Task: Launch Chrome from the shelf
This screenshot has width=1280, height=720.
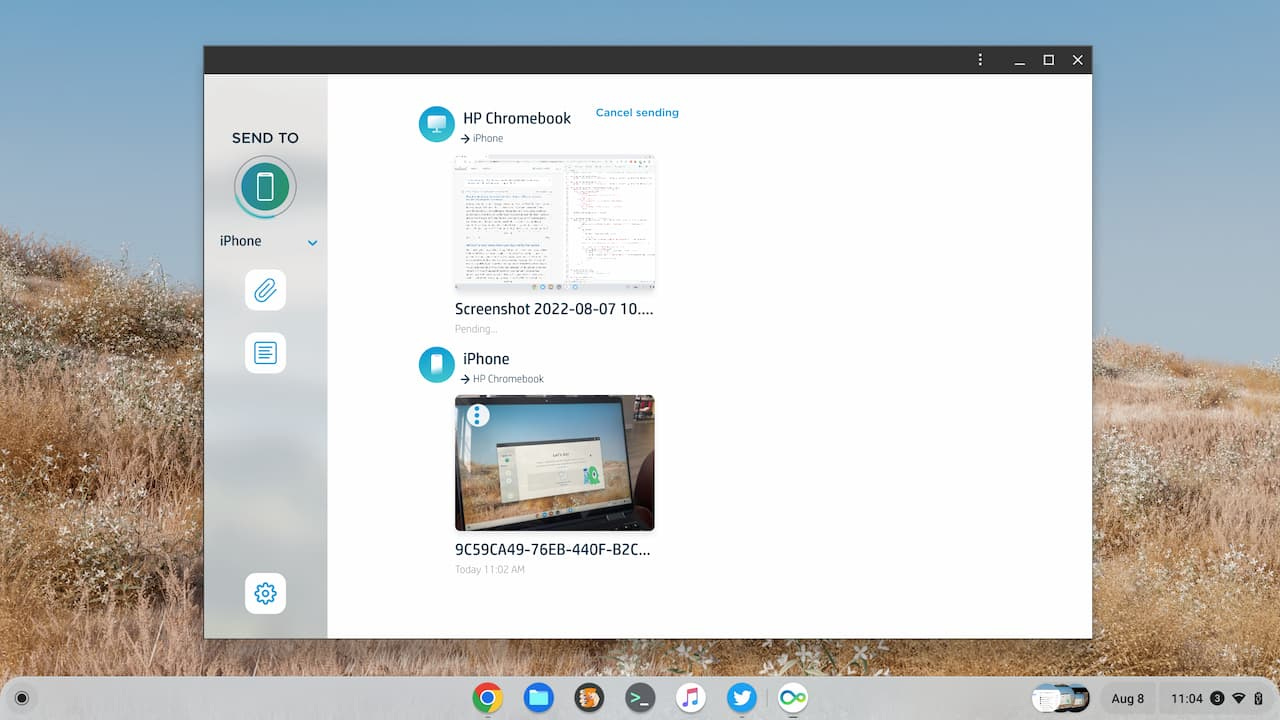Action: [x=488, y=698]
